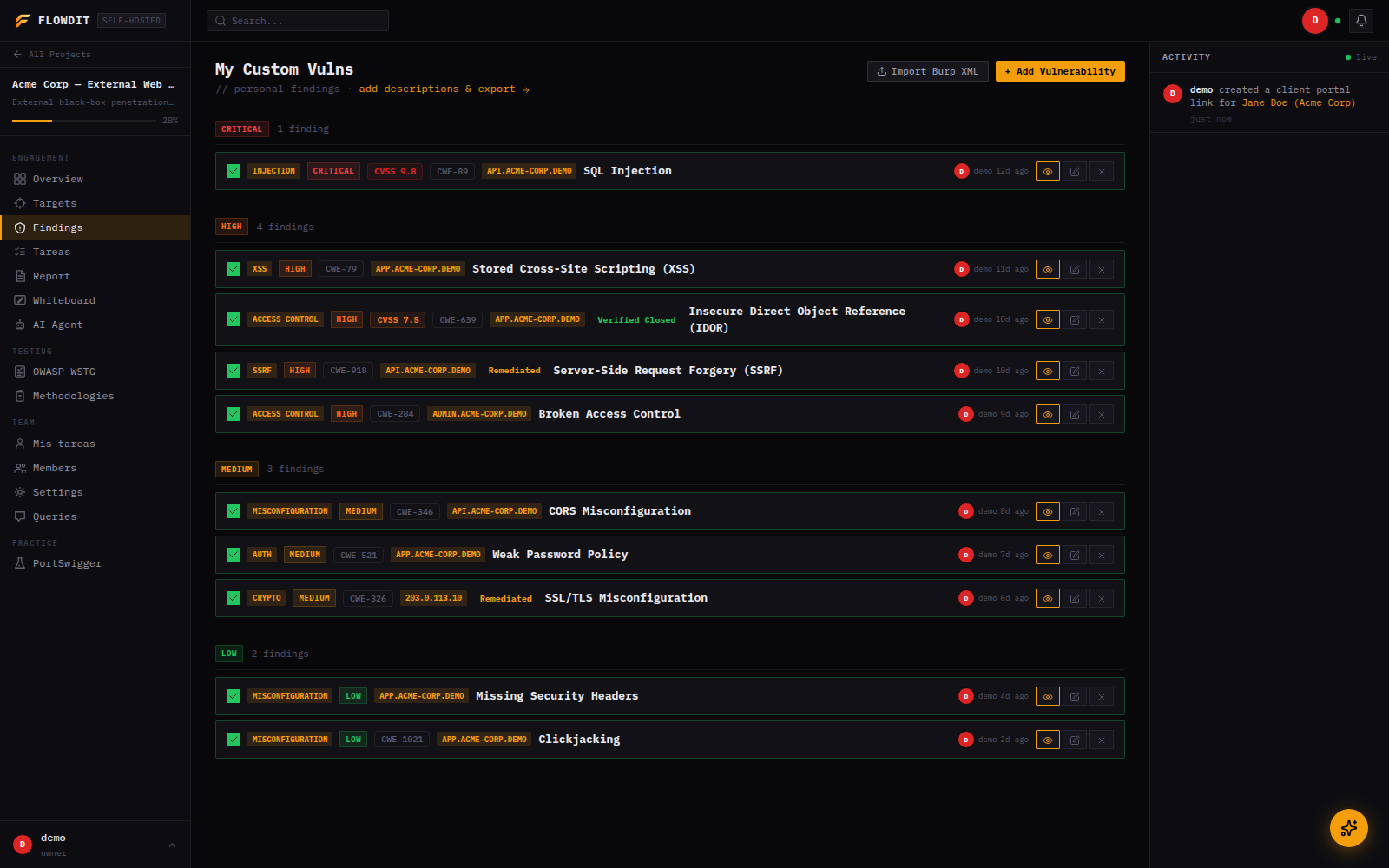Click the Verified Closed status label
Image resolution: width=1389 pixels, height=868 pixels.
click(636, 320)
